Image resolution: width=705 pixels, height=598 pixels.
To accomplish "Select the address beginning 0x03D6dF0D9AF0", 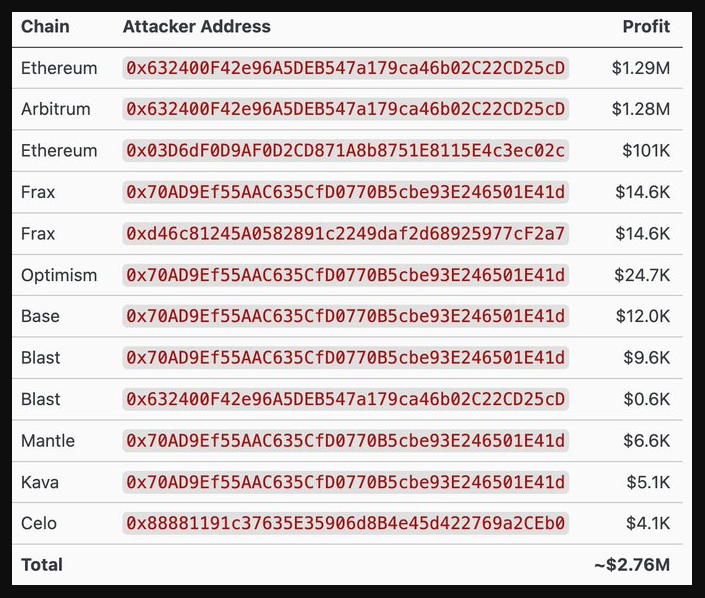I will tap(345, 151).
